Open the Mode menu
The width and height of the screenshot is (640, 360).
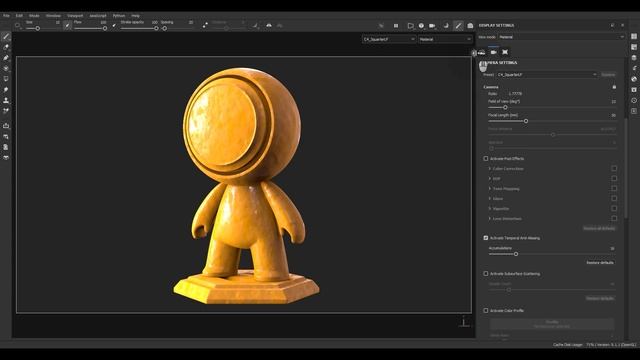click(x=34, y=16)
